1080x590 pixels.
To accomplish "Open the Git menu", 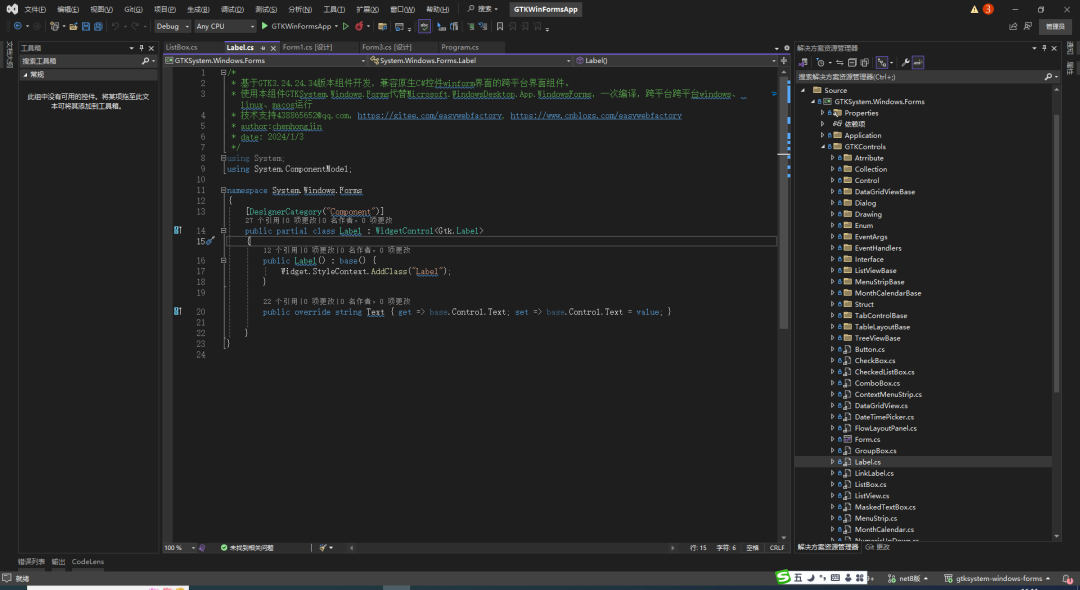I will click(133, 9).
